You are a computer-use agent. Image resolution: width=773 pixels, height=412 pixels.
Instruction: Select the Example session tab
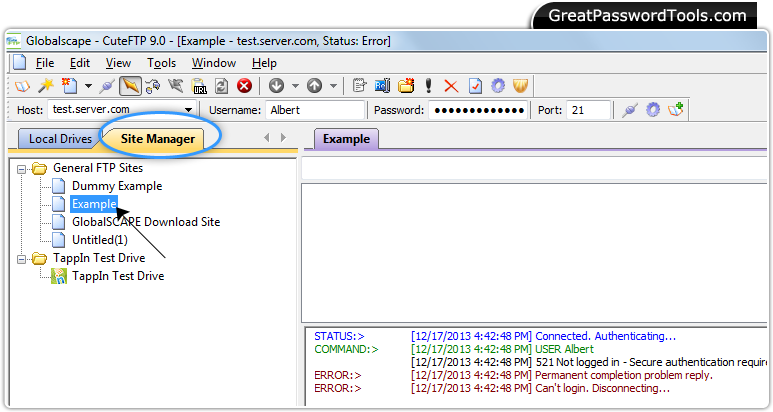(x=346, y=139)
